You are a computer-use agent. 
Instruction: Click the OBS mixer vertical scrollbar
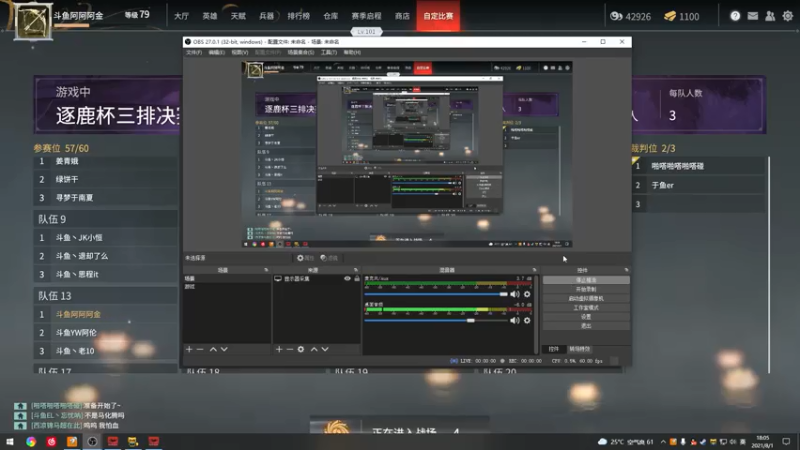pos(536,314)
